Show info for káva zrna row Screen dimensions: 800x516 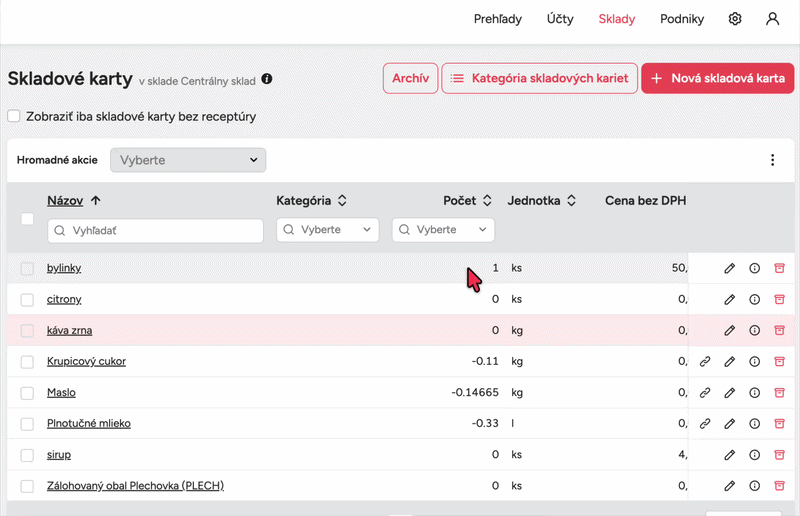(x=755, y=331)
